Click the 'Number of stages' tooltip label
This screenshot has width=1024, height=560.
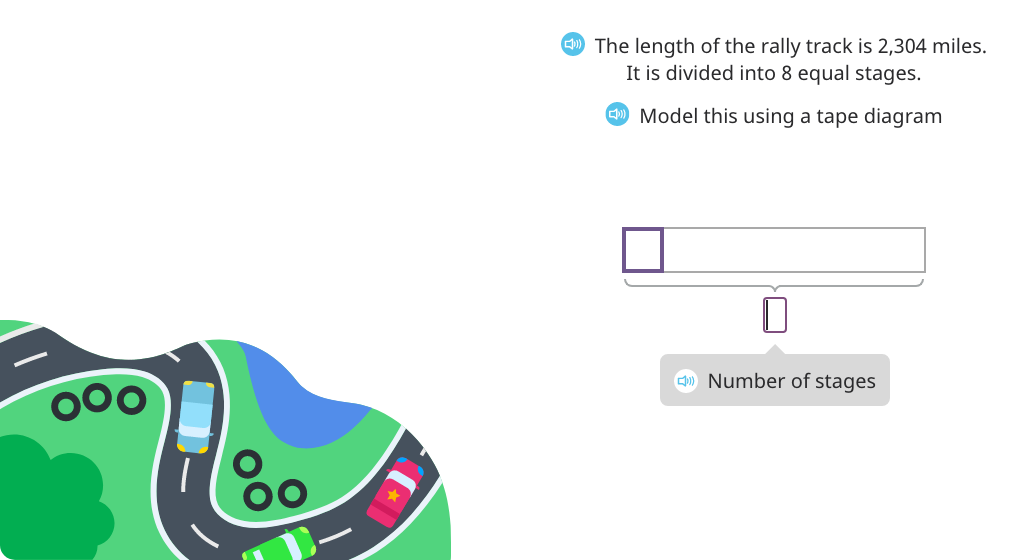[x=792, y=381]
